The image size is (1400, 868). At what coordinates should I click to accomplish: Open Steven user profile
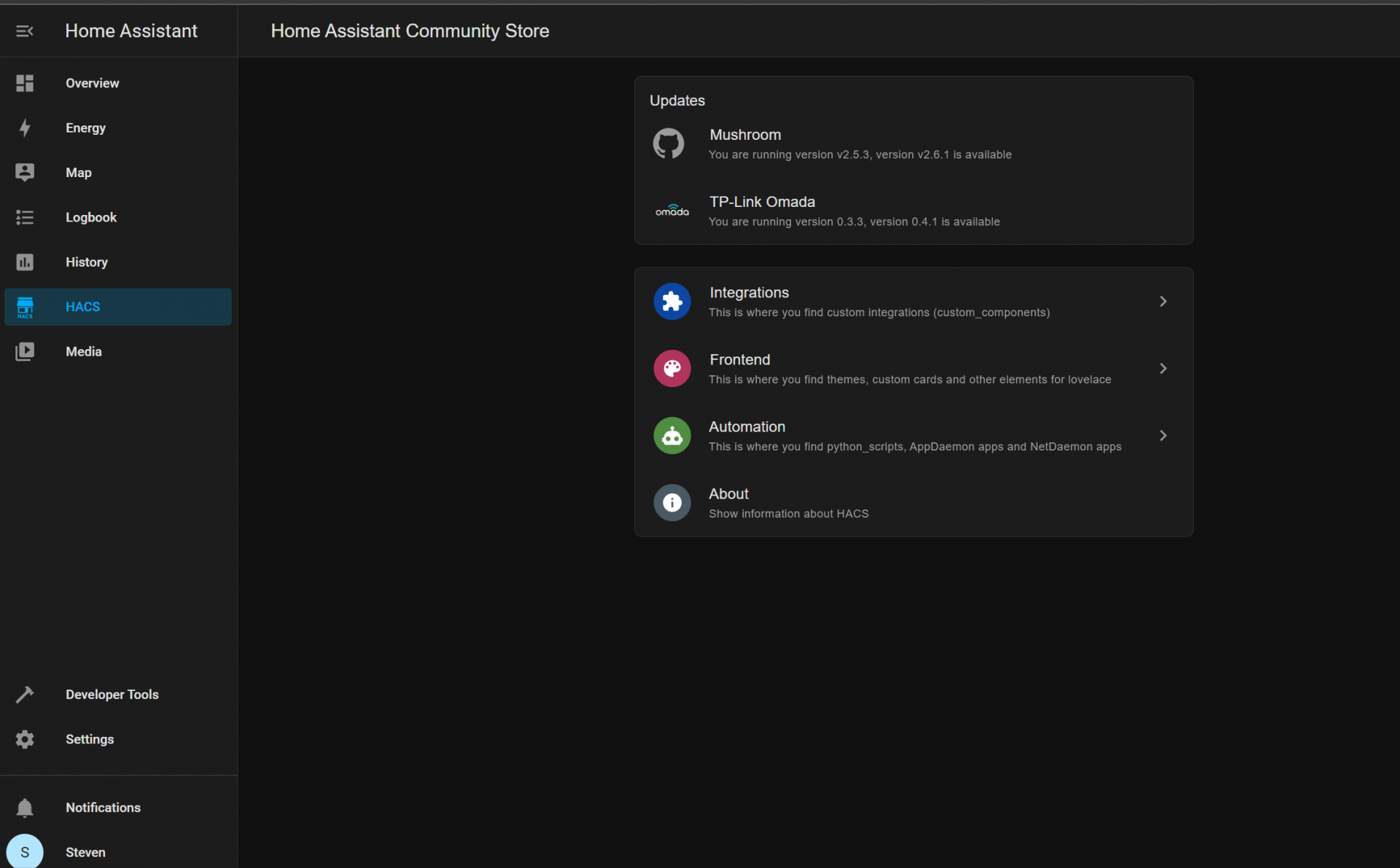(85, 852)
